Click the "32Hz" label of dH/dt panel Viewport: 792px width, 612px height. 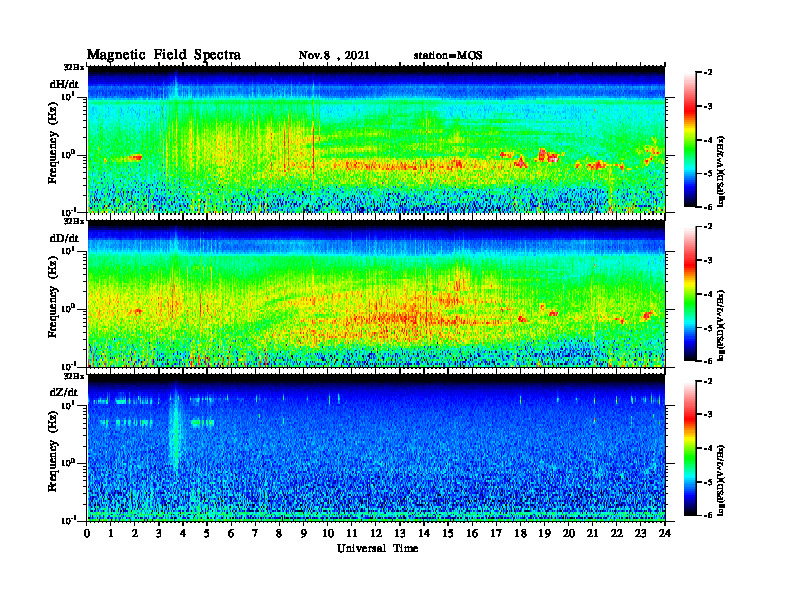[x=73, y=67]
